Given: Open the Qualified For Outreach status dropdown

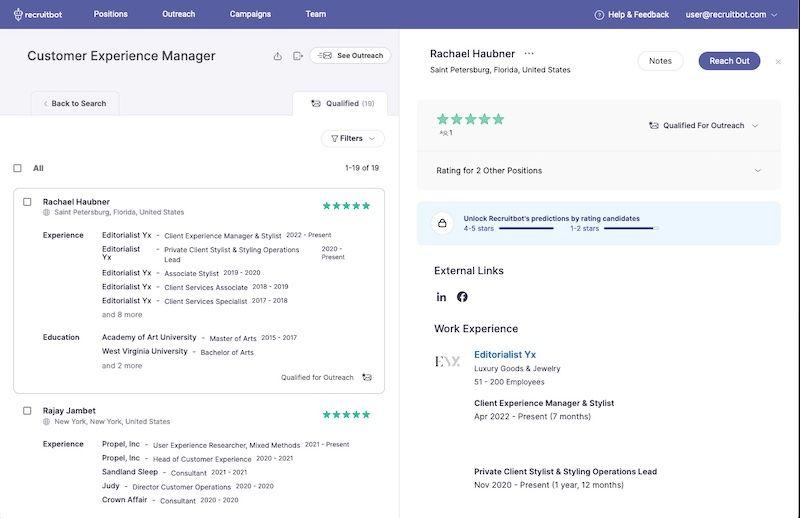Looking at the screenshot, I should (704, 126).
